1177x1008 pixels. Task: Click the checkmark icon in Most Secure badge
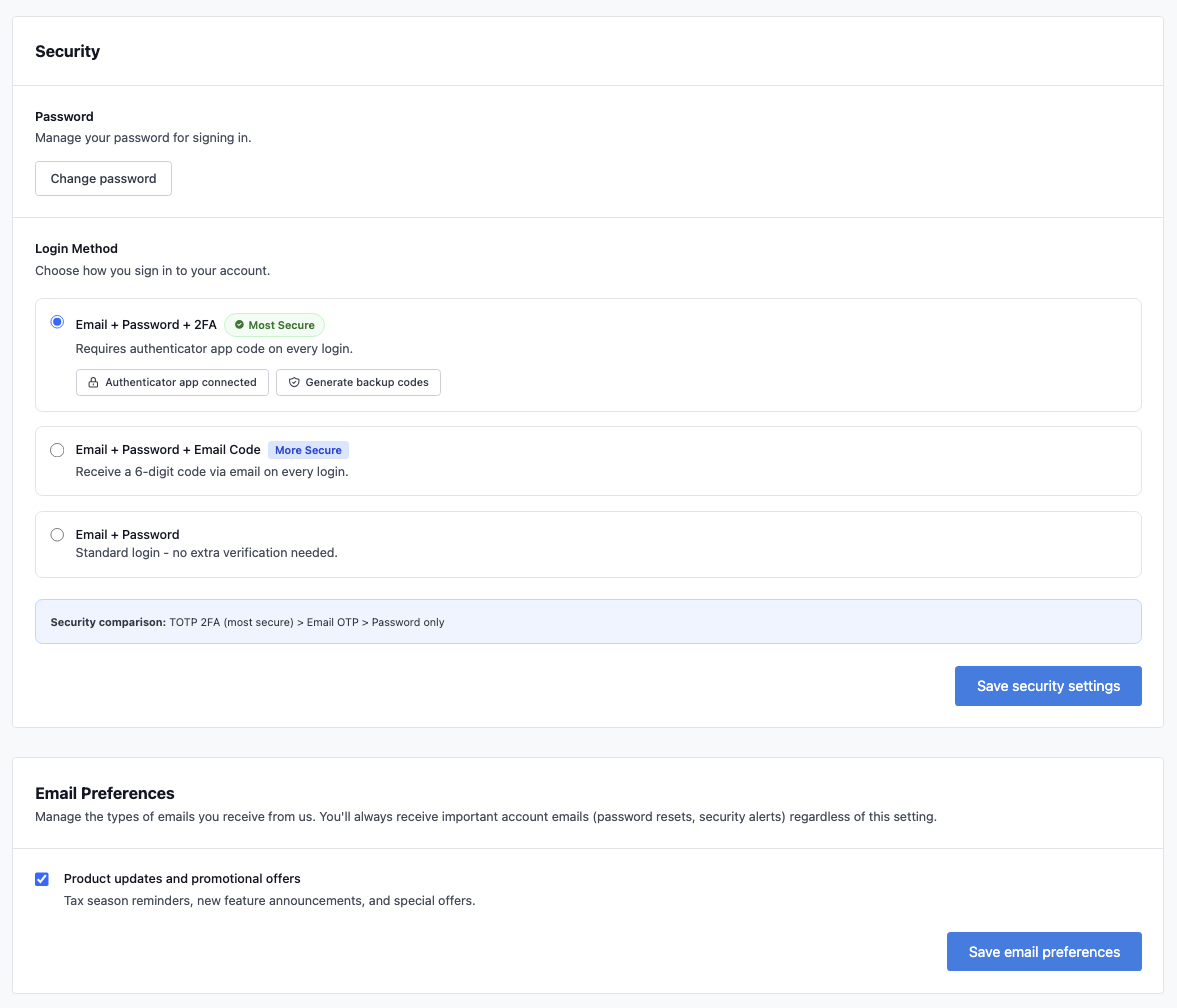coord(239,324)
